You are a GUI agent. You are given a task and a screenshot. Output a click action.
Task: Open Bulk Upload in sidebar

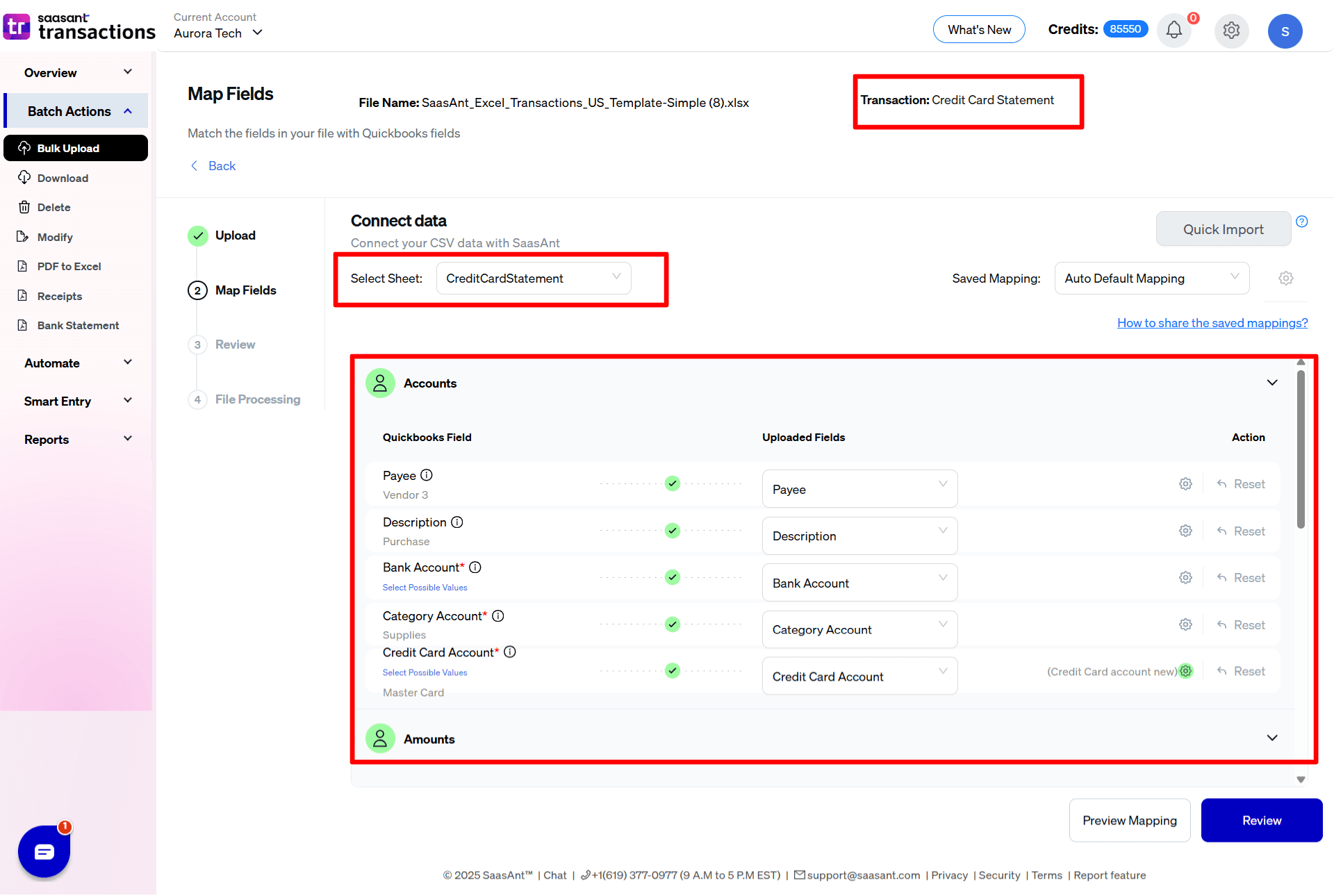tap(76, 148)
